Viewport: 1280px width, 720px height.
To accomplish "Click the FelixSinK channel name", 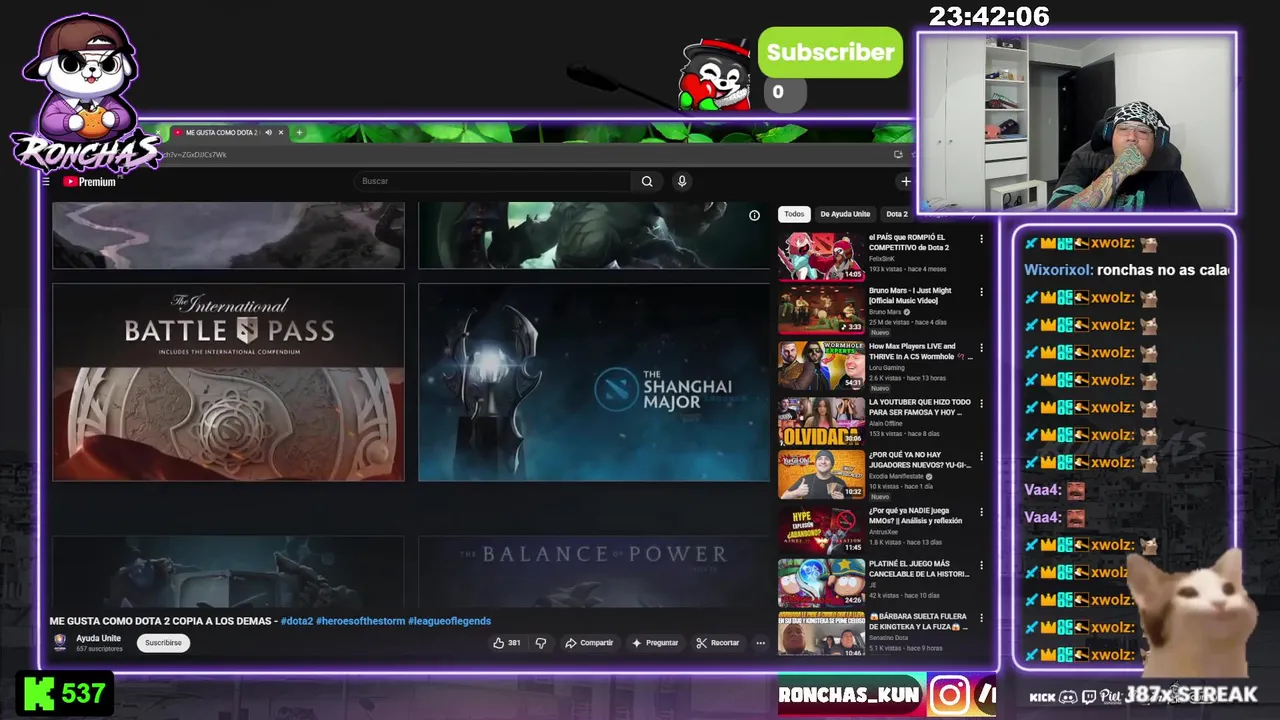I will 883,259.
